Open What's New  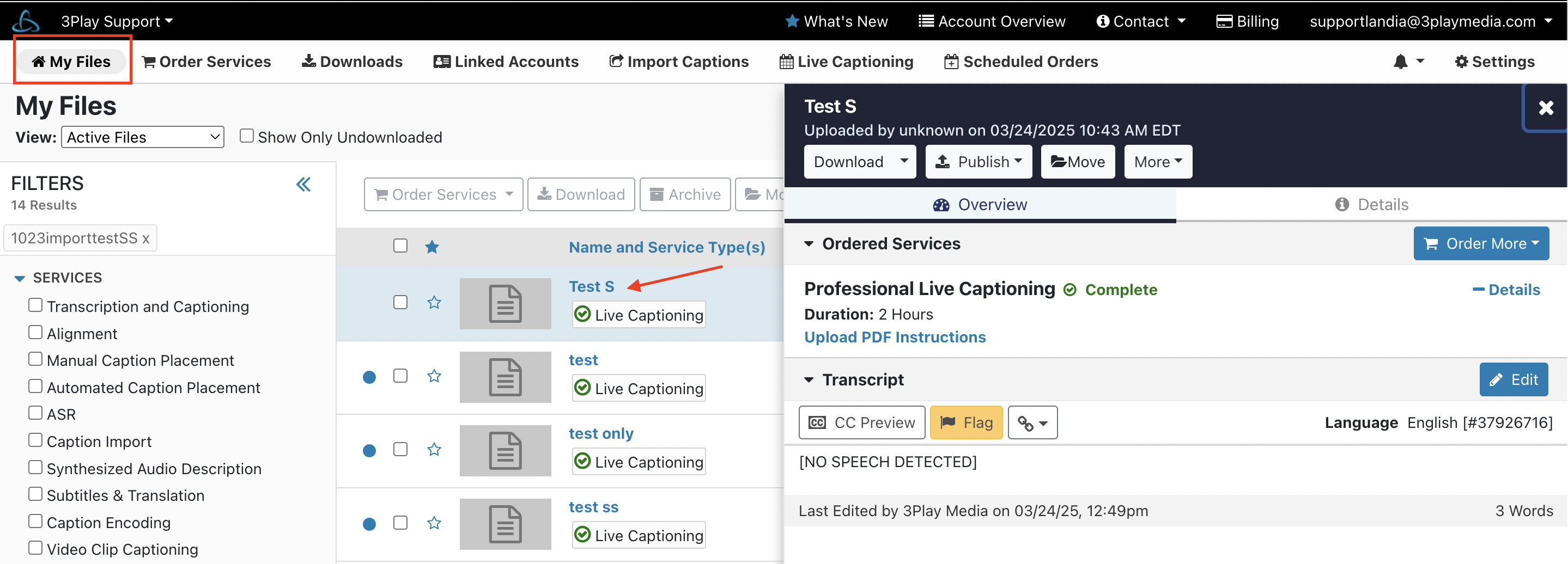(836, 21)
